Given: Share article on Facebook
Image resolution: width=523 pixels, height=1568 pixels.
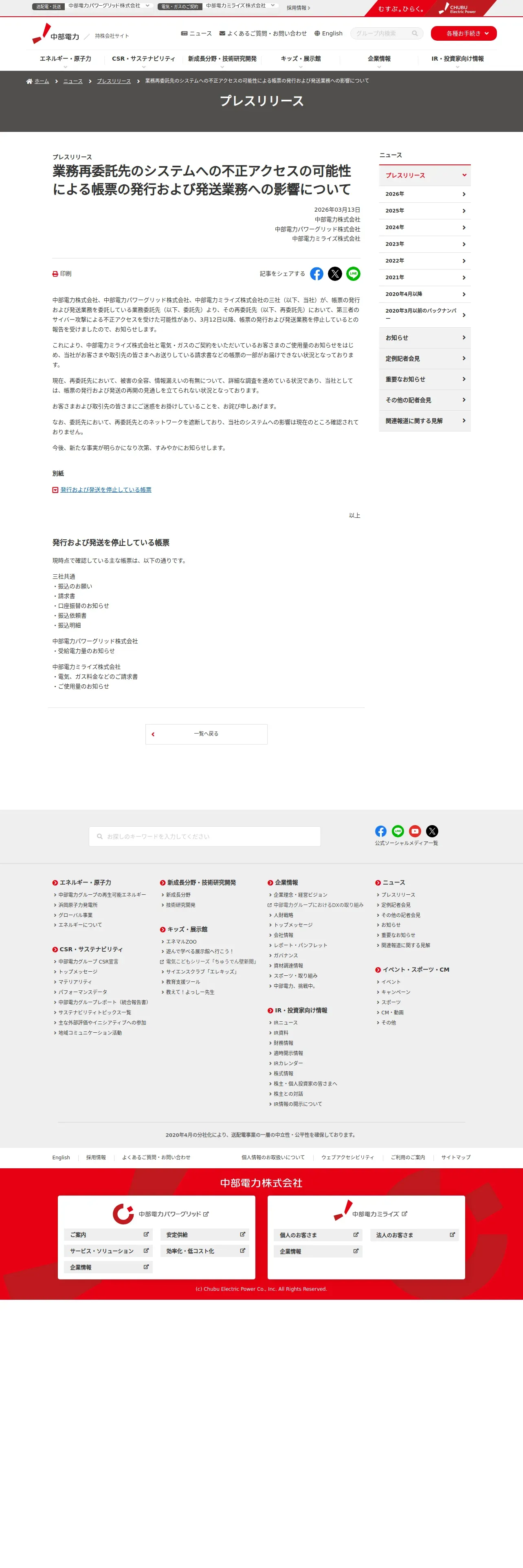Looking at the screenshot, I should pos(316,274).
